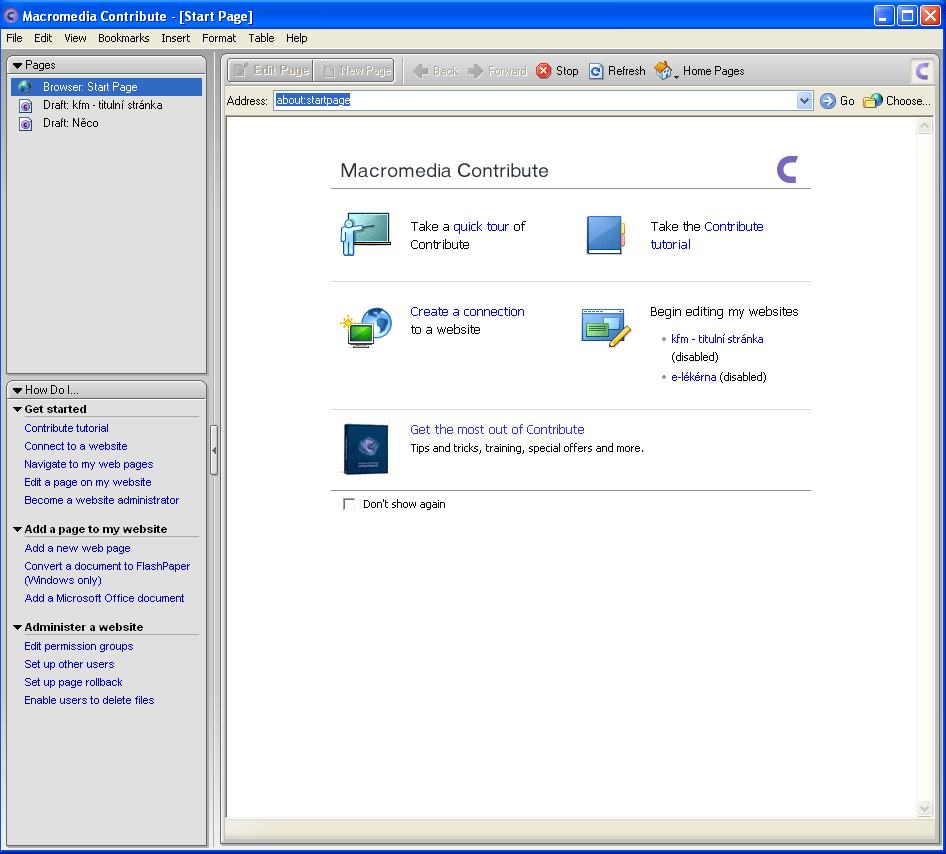The height and width of the screenshot is (854, 946).
Task: Click Set up page rollback link
Action: tap(74, 683)
